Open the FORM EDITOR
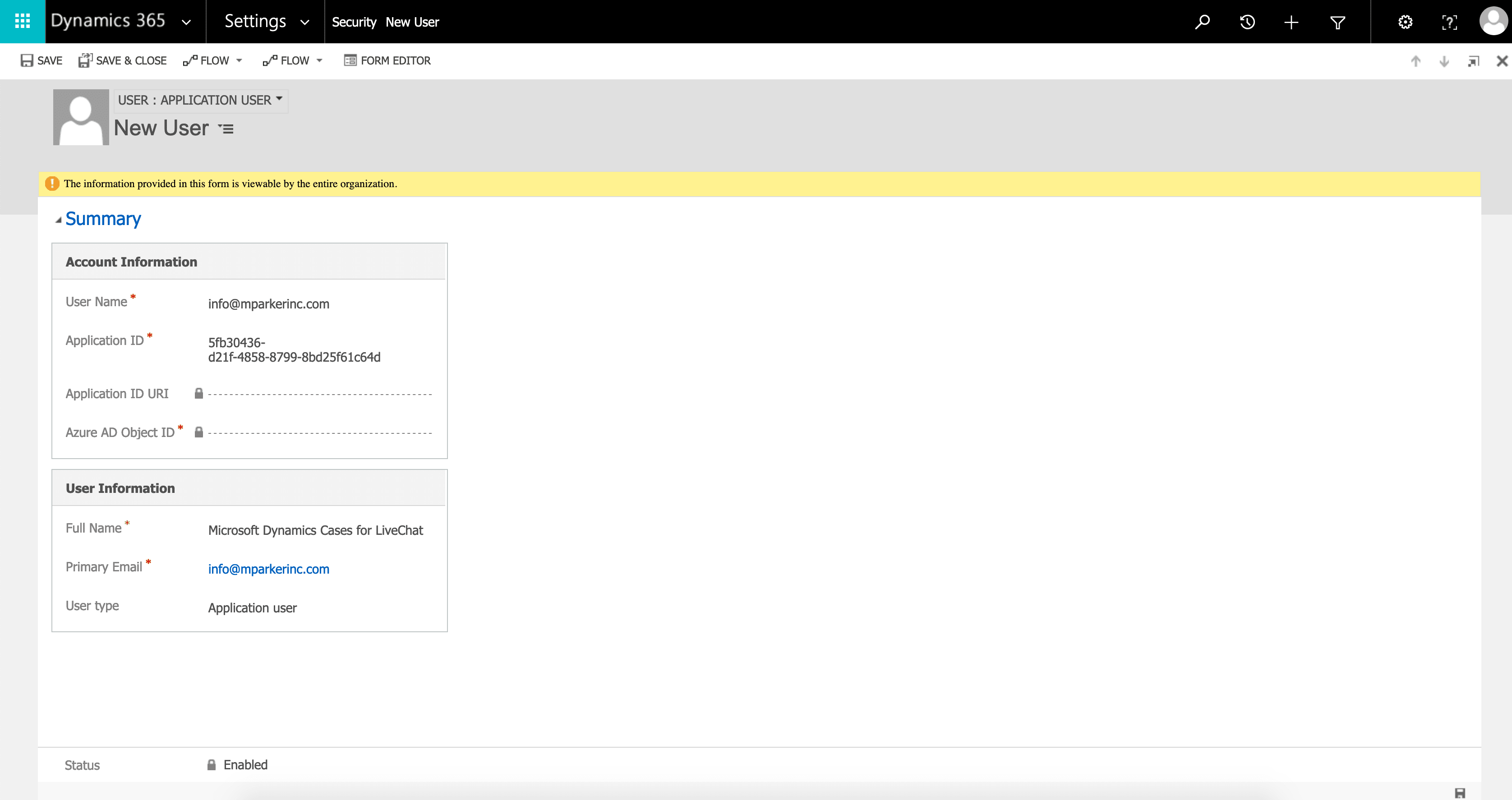Screen dimensions: 1512x800 click(x=387, y=60)
